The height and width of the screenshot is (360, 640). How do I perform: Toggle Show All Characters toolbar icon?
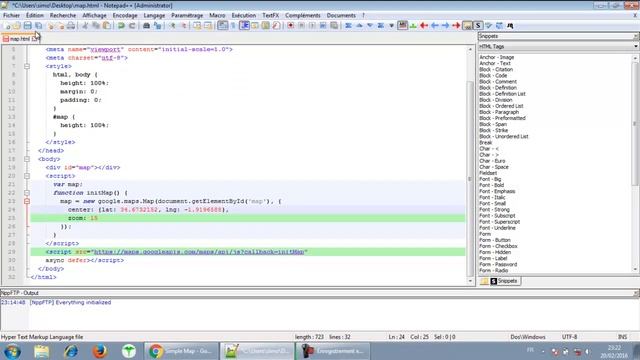233,26
